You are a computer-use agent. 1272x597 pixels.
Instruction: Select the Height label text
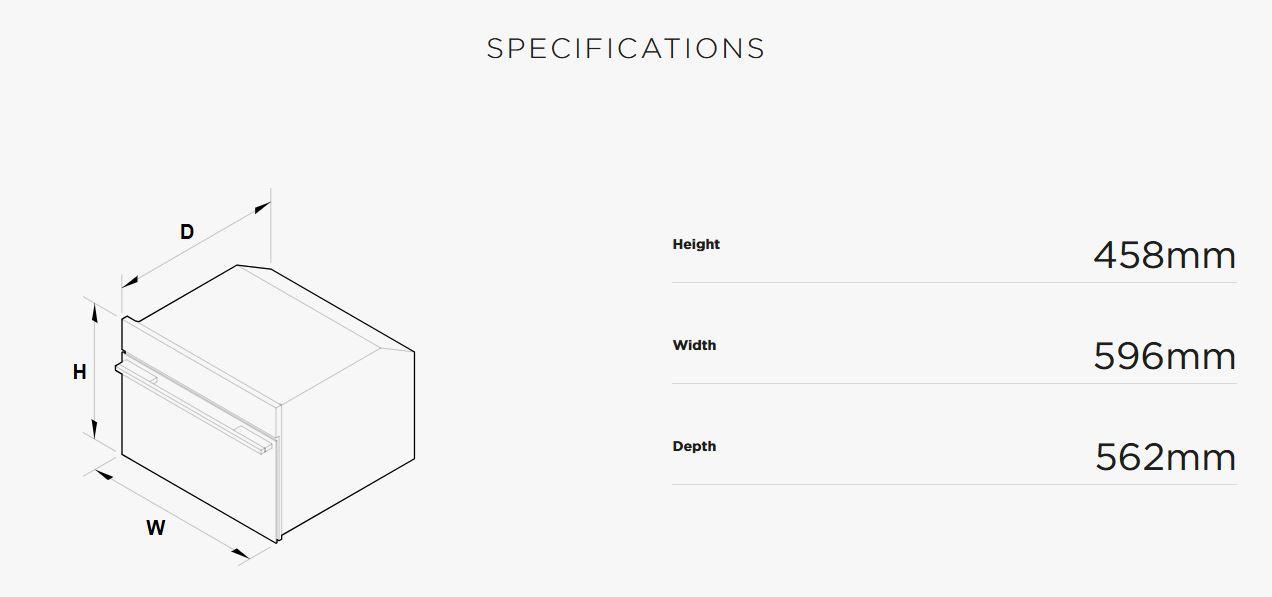(x=696, y=244)
